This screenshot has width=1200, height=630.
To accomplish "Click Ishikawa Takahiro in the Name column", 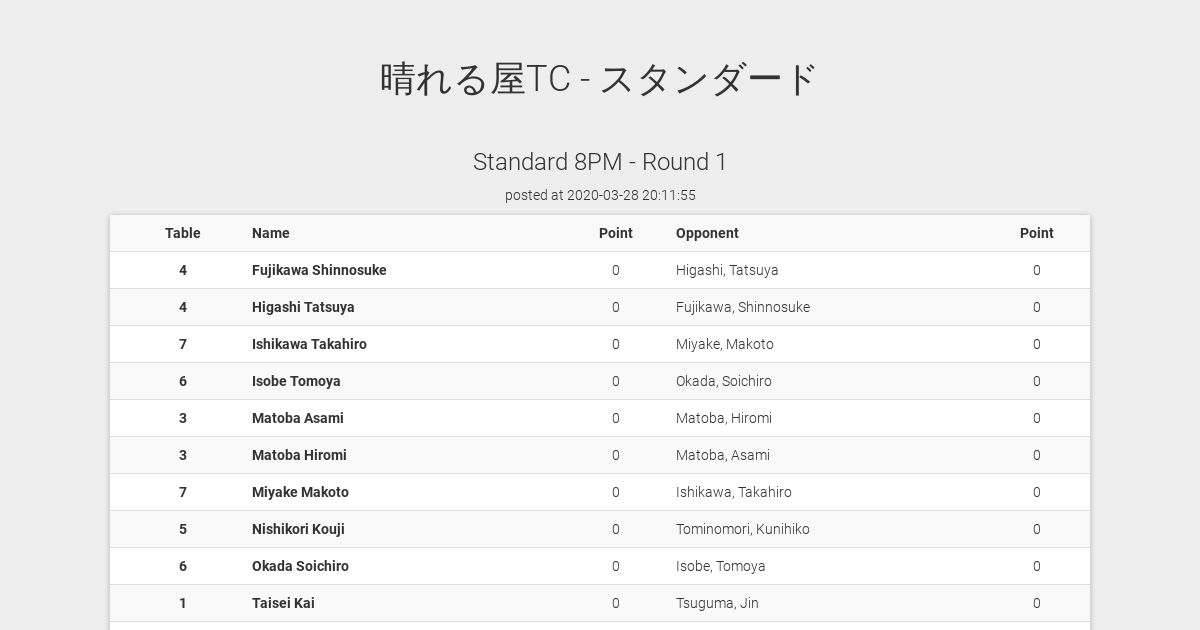I will click(309, 344).
